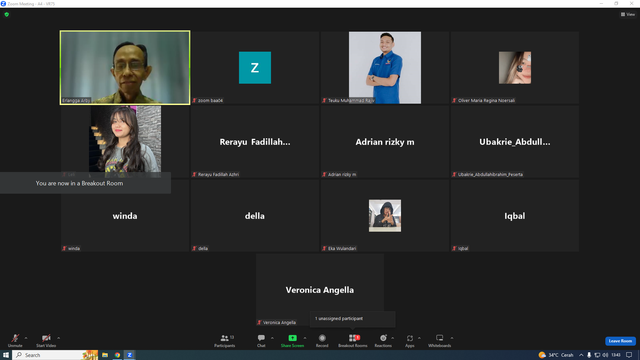
Task: Expand the Whiteboards options arrow
Action: coord(452,338)
